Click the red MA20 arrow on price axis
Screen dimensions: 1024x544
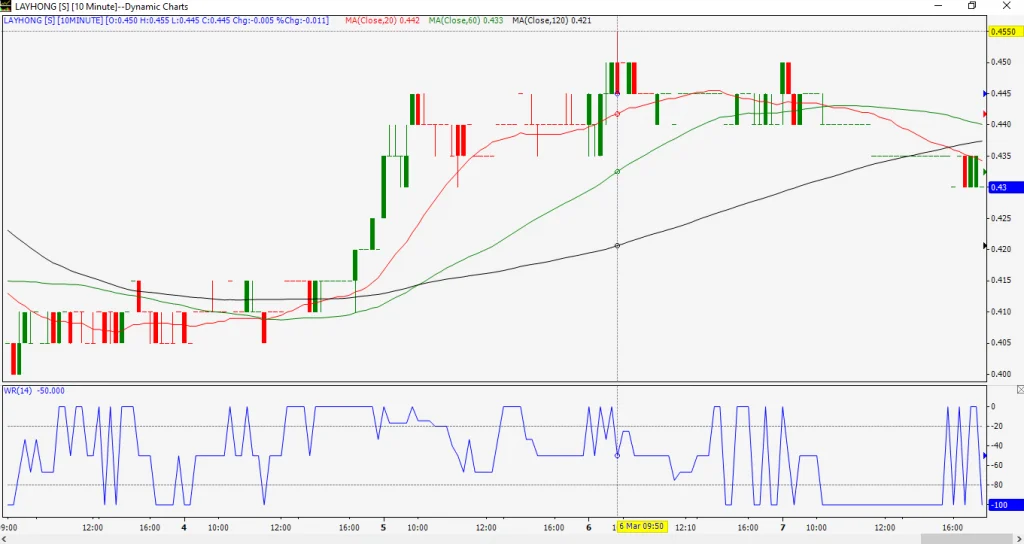tap(985, 114)
